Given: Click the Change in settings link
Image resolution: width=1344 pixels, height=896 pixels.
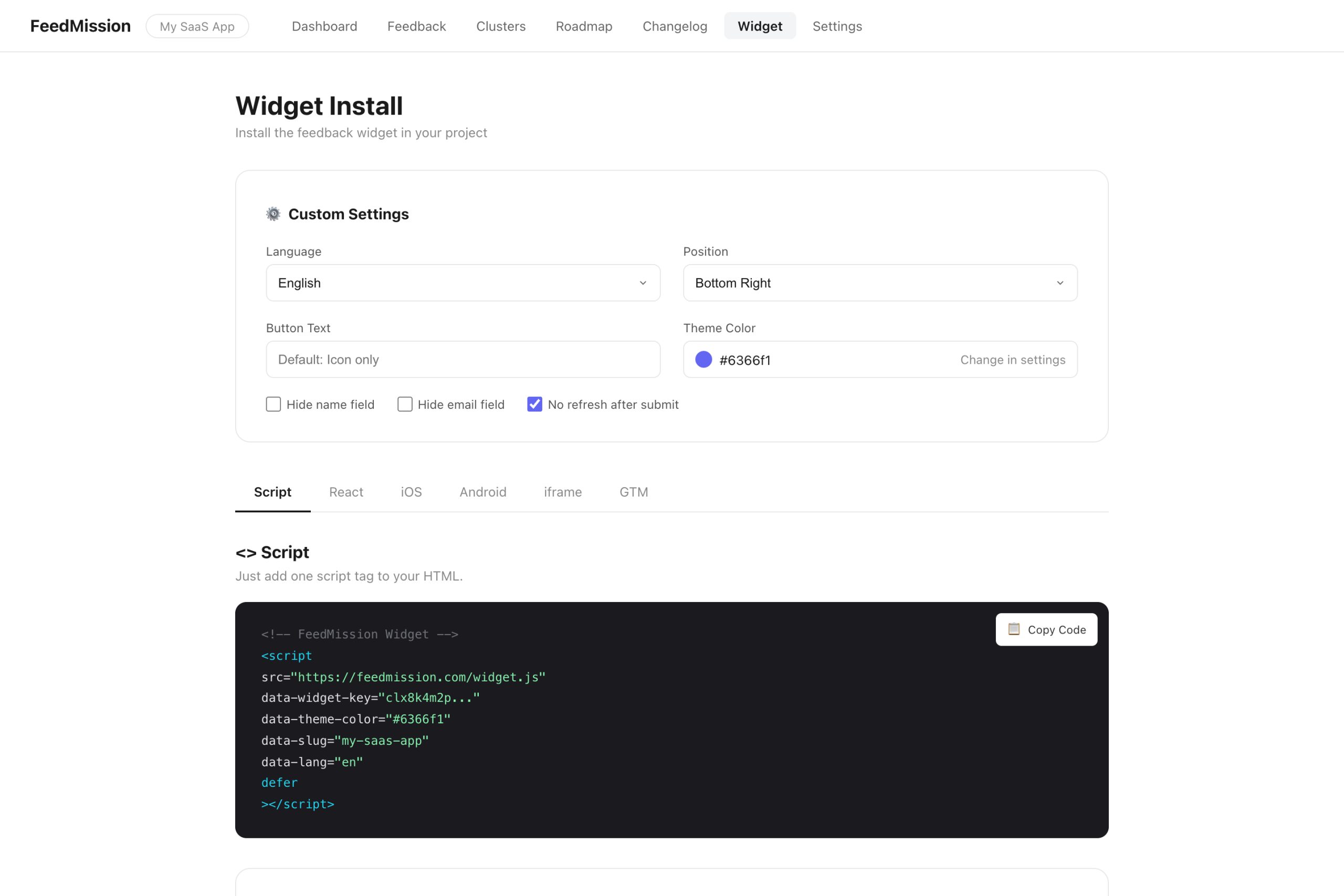Looking at the screenshot, I should click(x=1012, y=360).
